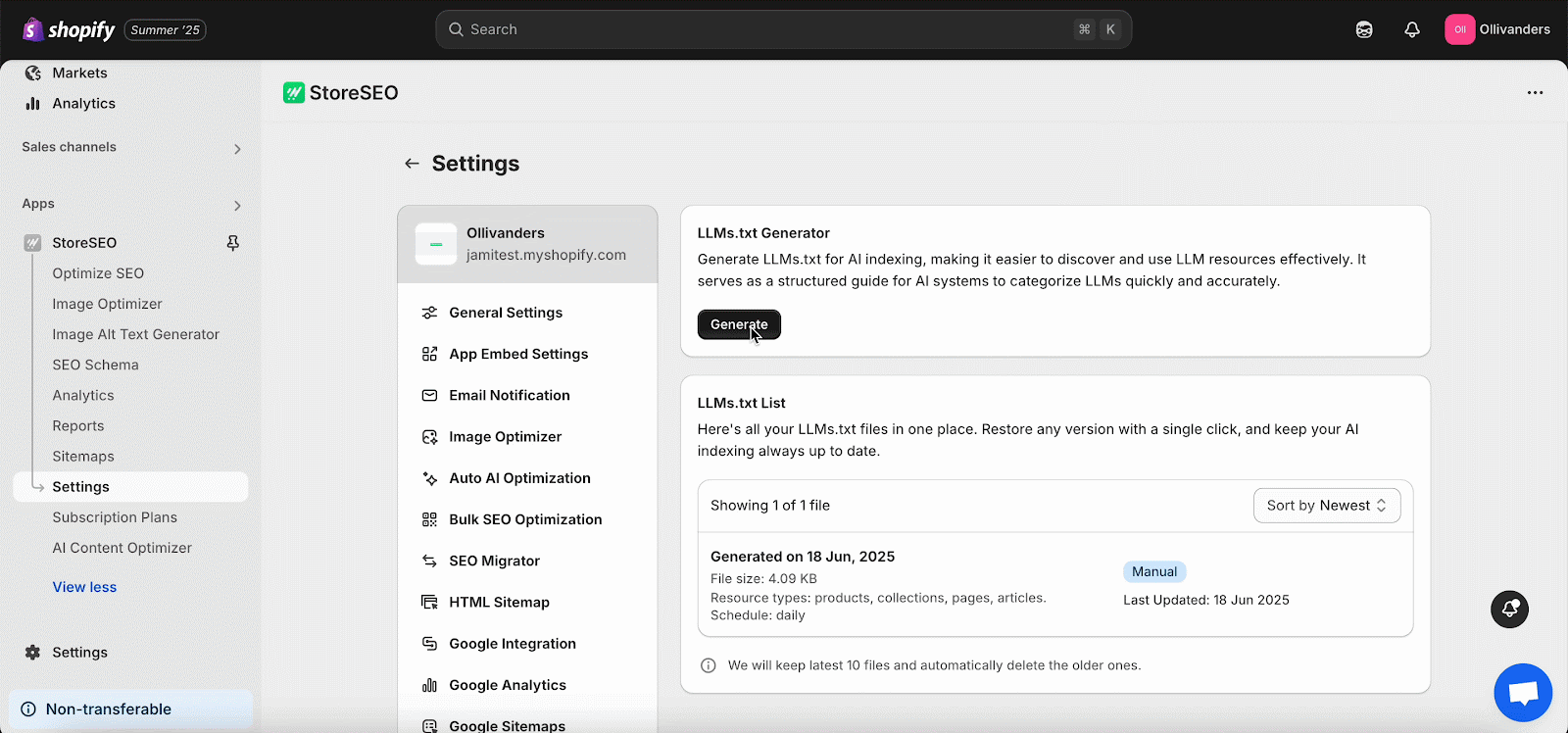Image resolution: width=1568 pixels, height=733 pixels.
Task: Open Ollivanders account avatar
Action: pos(1459,29)
